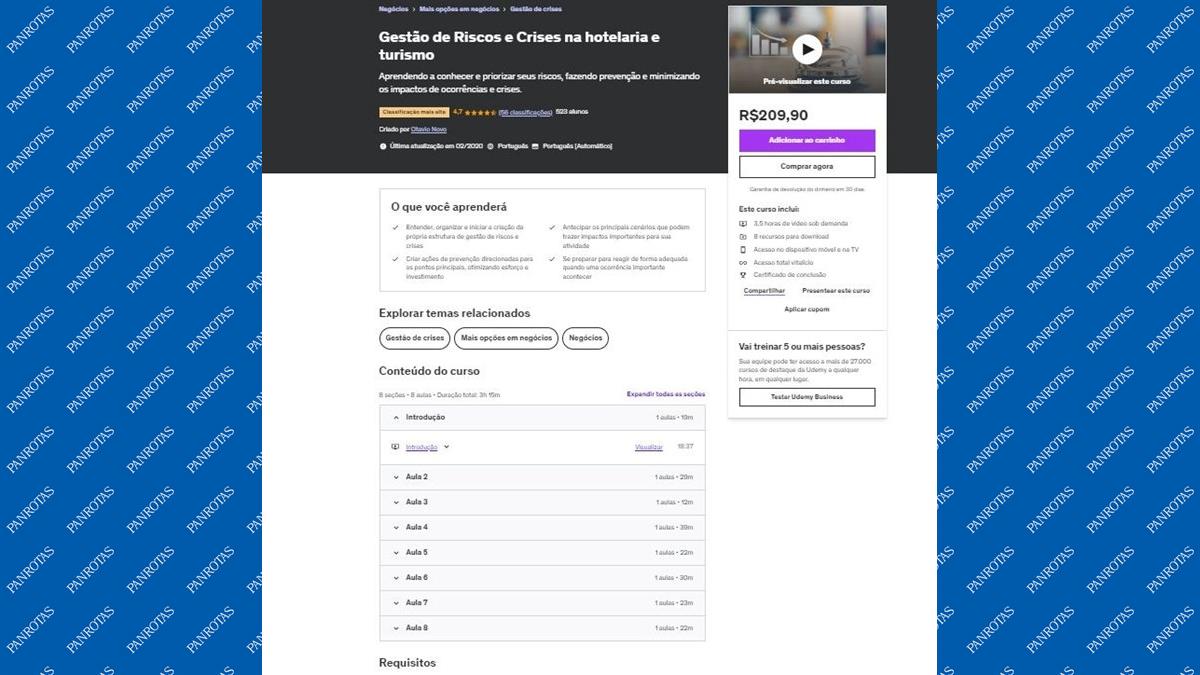This screenshot has height=675, width=1200.
Task: Click the downloadable resources icon
Action: (743, 236)
